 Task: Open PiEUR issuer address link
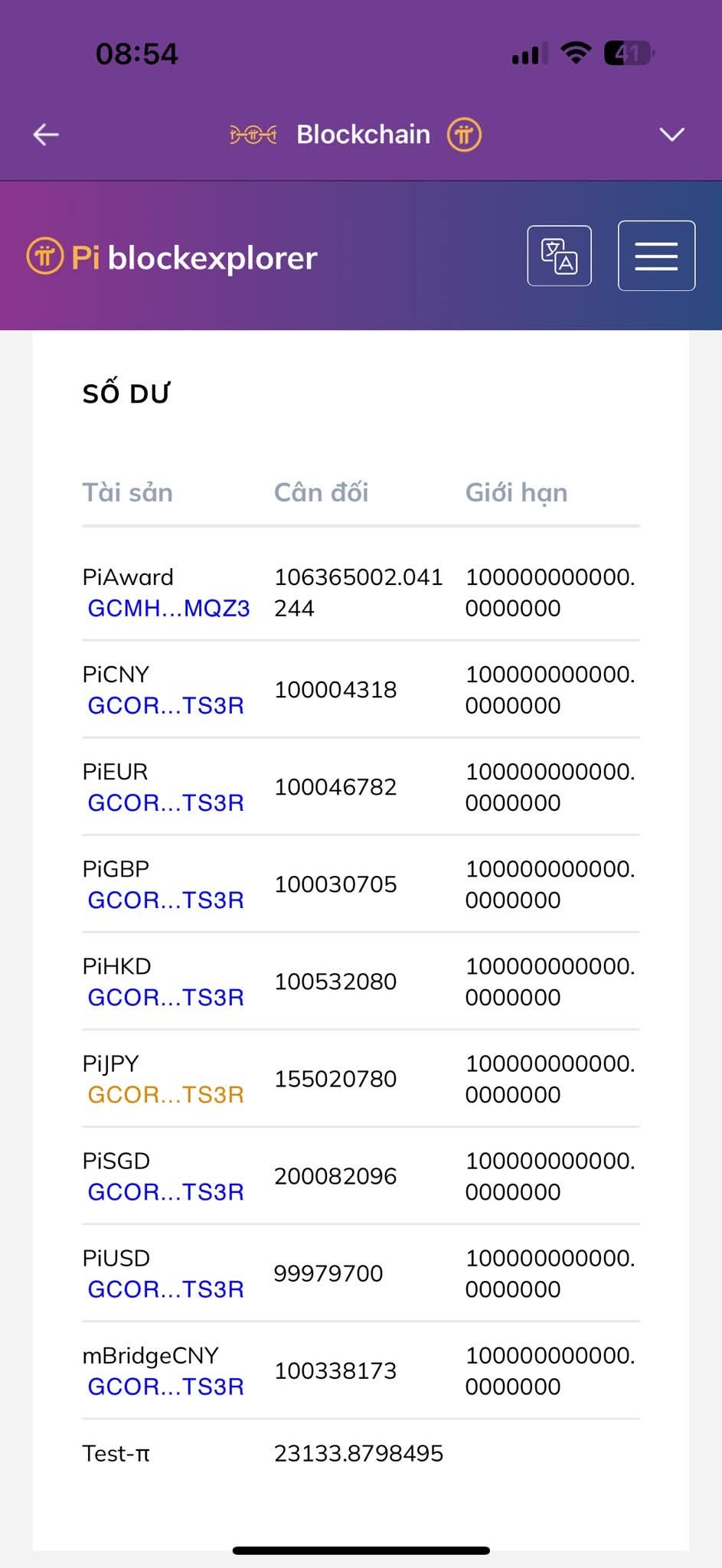[165, 802]
